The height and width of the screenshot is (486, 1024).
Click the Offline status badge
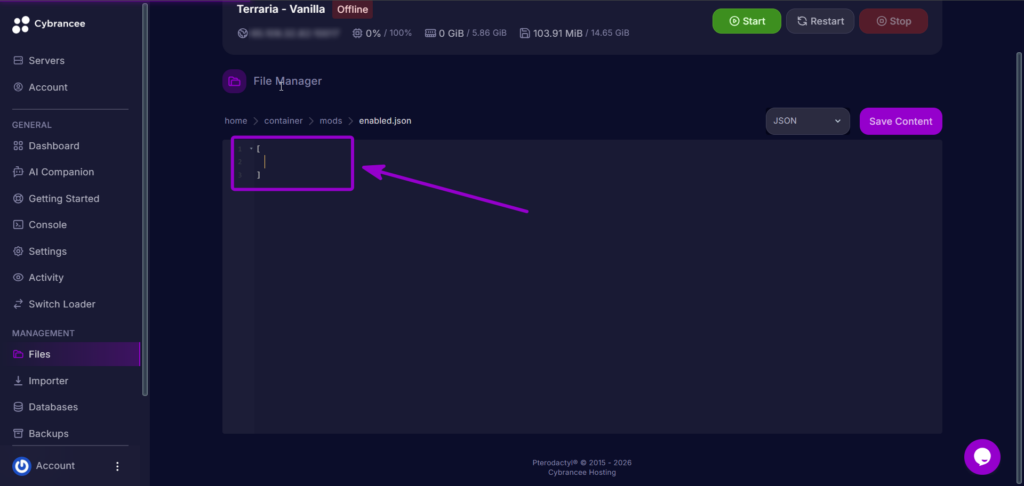(353, 10)
